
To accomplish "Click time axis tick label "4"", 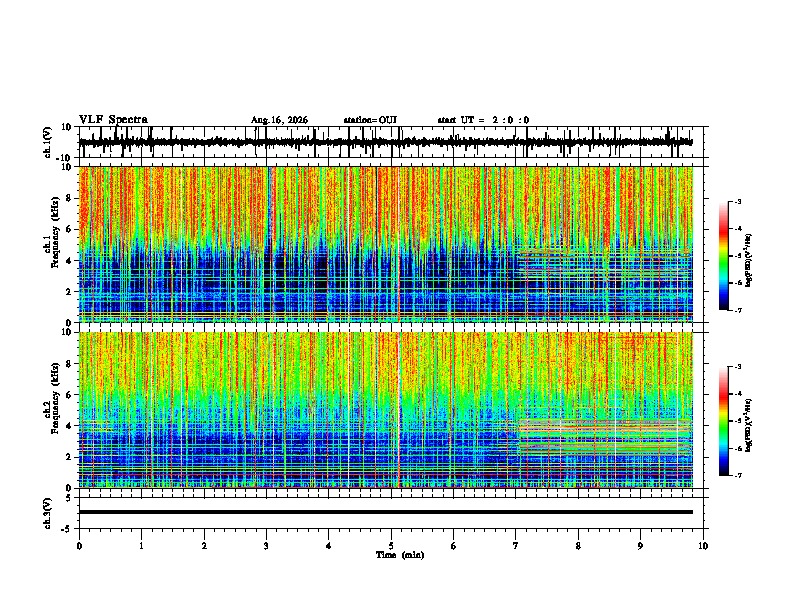I will (x=329, y=546).
